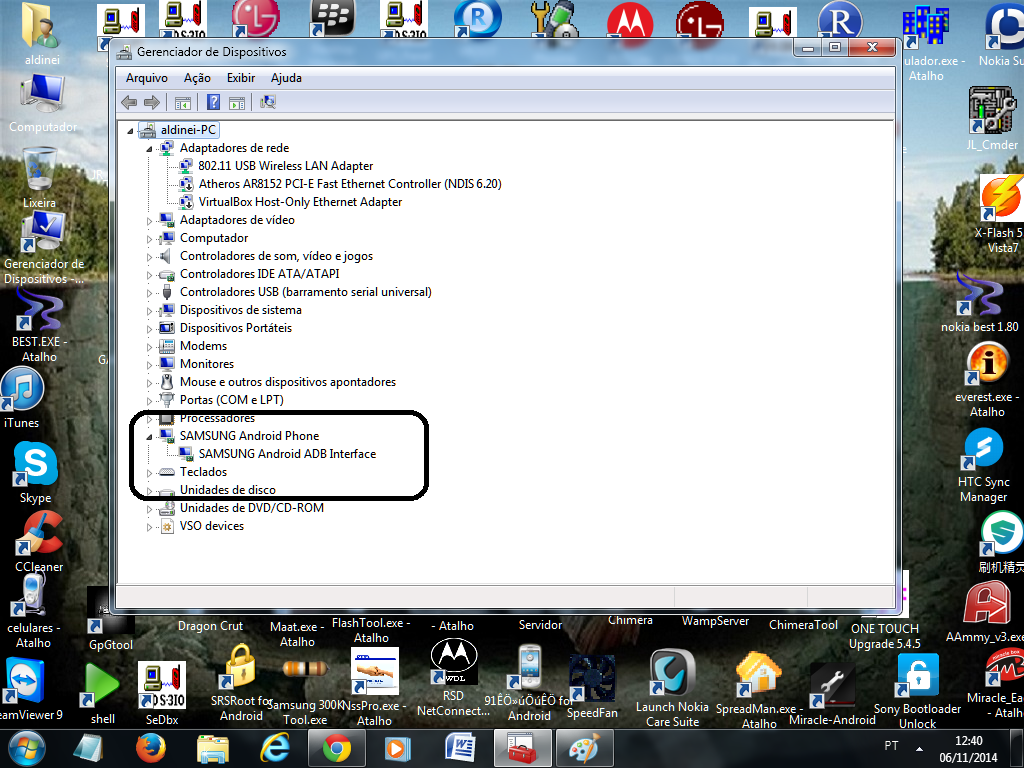Open the Ação menu

pos(197,78)
